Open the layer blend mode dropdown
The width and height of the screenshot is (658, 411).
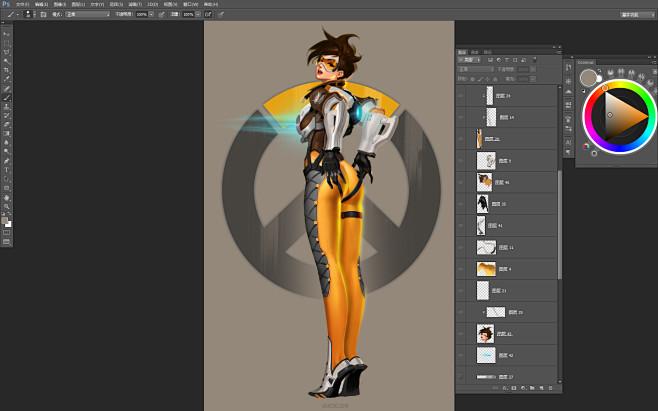click(476, 69)
